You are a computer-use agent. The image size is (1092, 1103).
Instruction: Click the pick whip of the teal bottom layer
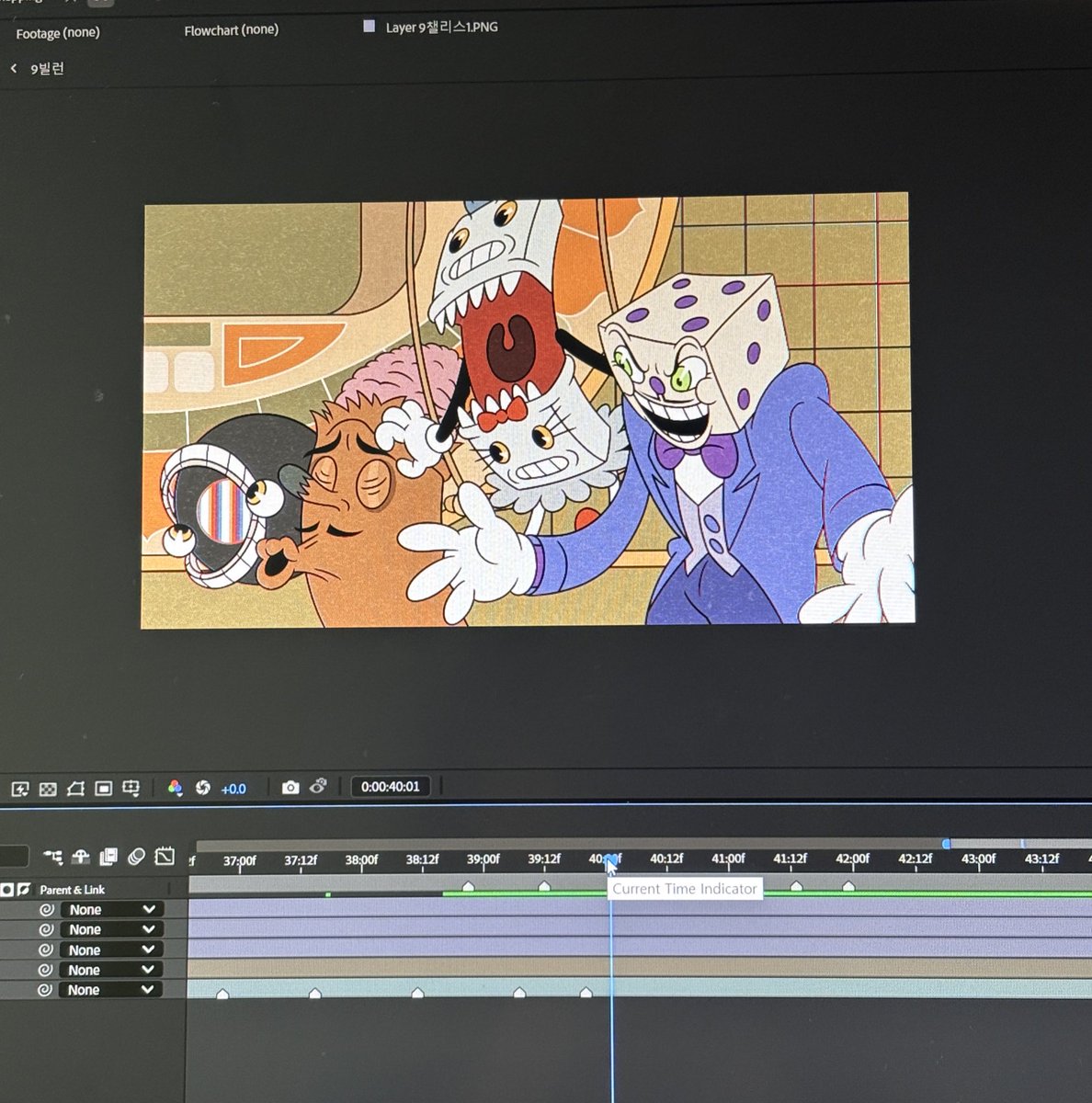[44, 990]
